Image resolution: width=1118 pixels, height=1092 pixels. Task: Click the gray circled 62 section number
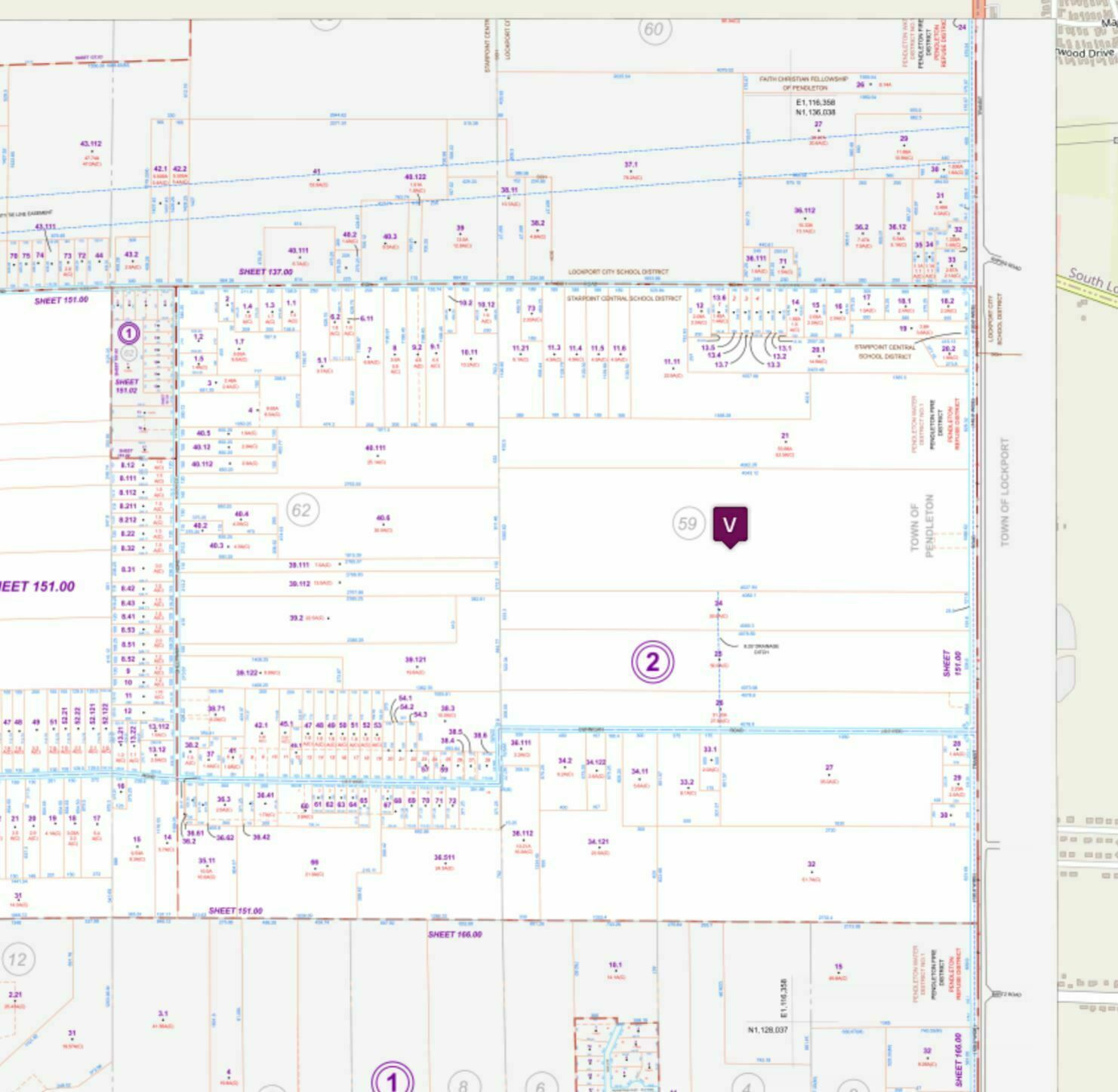coord(302,510)
